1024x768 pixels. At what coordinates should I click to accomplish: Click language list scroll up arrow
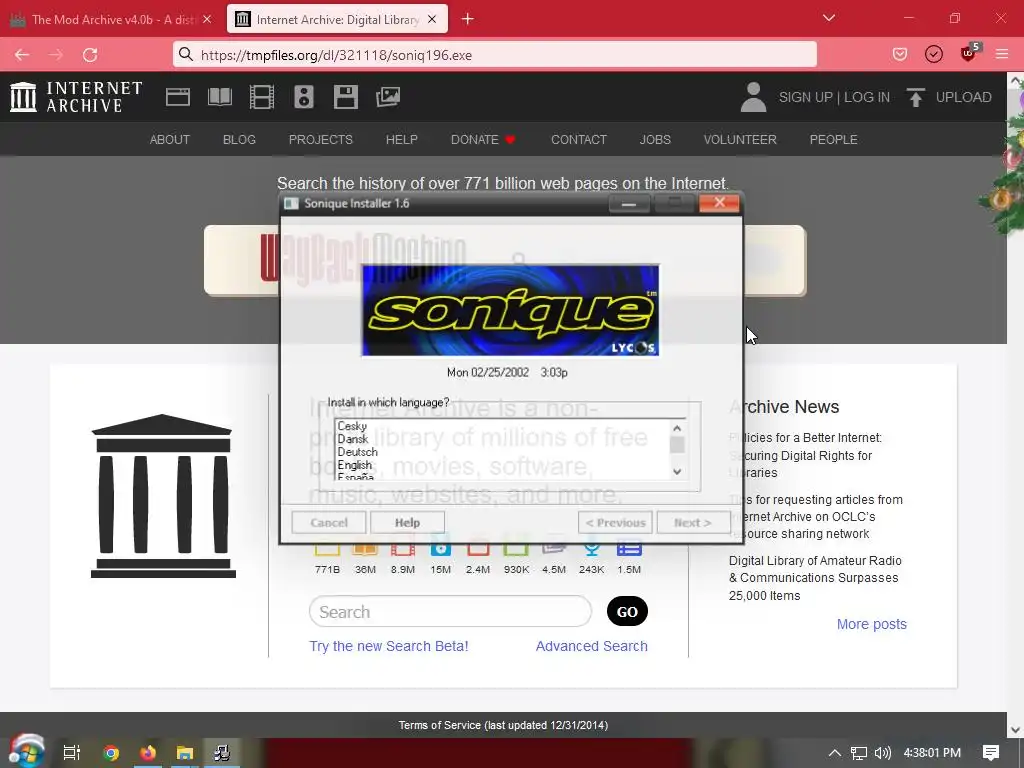pos(677,428)
